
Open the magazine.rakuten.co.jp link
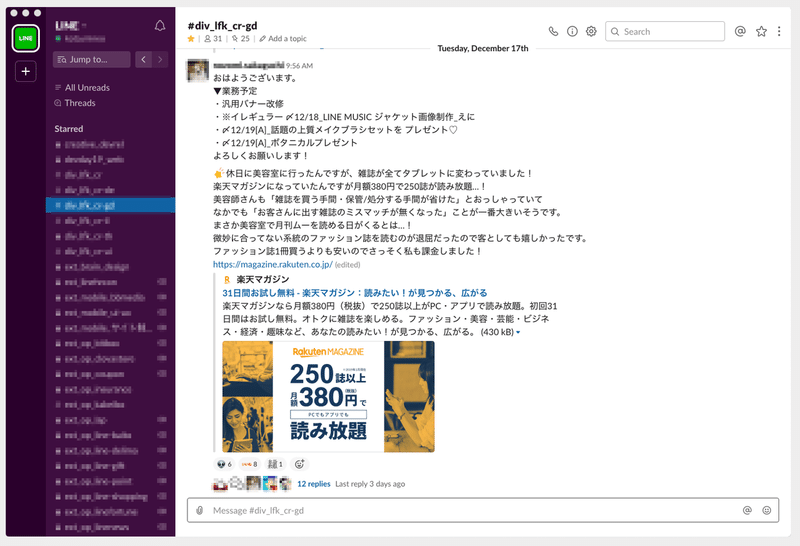pyautogui.click(x=273, y=264)
